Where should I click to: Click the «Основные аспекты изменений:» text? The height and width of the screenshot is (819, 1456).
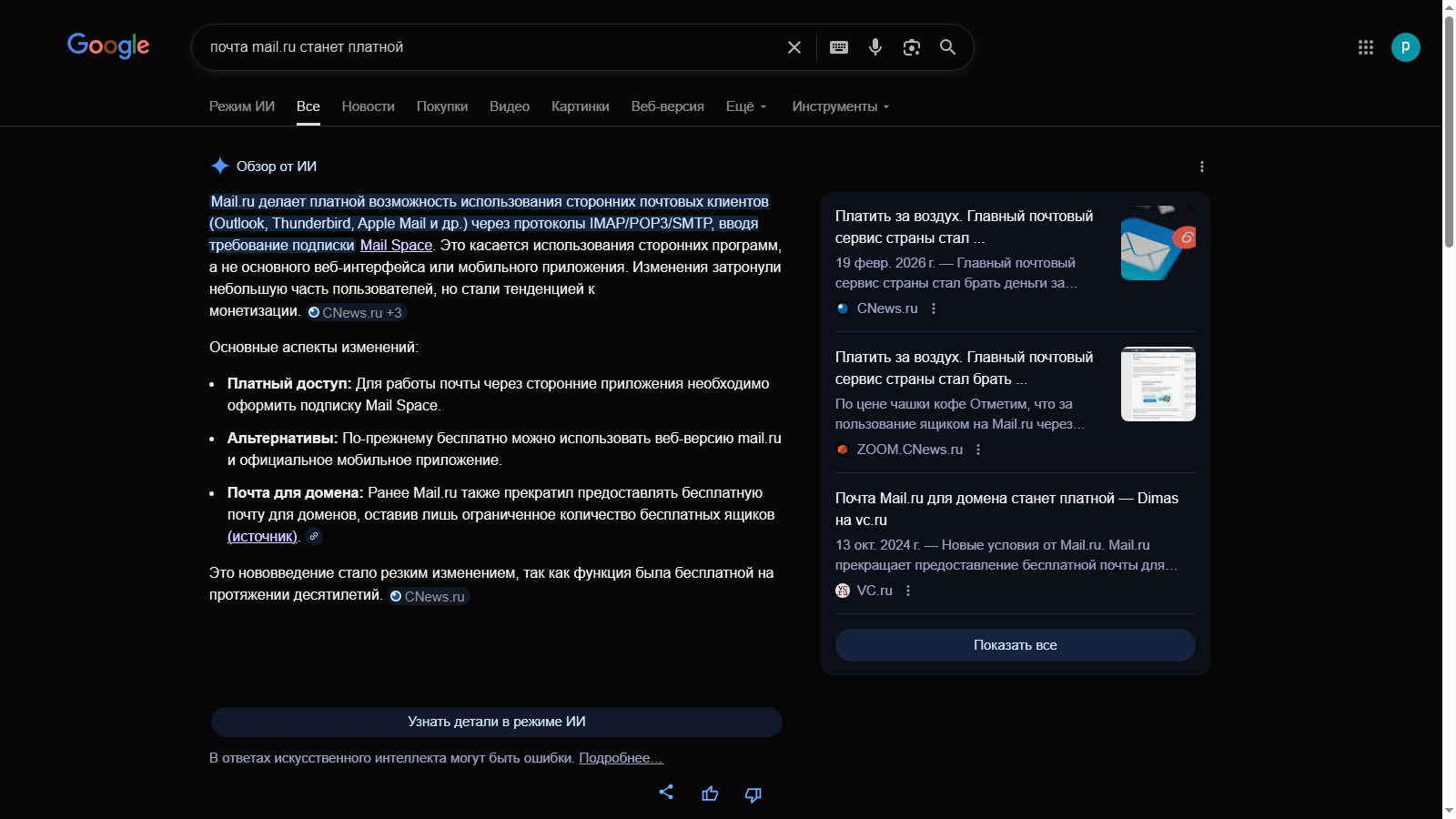(314, 347)
